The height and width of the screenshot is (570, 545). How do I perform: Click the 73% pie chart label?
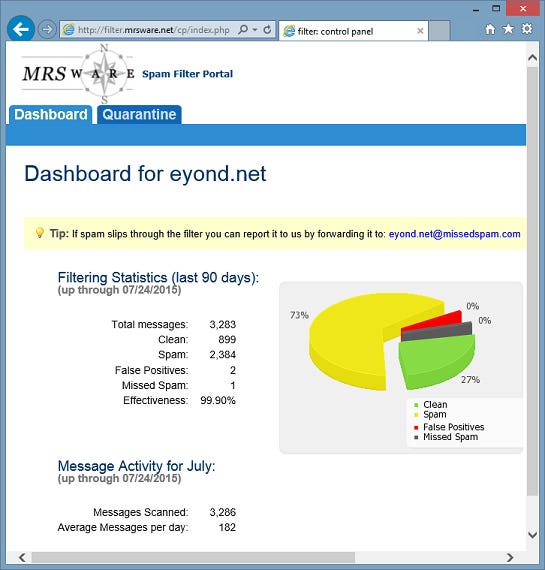pyautogui.click(x=299, y=315)
